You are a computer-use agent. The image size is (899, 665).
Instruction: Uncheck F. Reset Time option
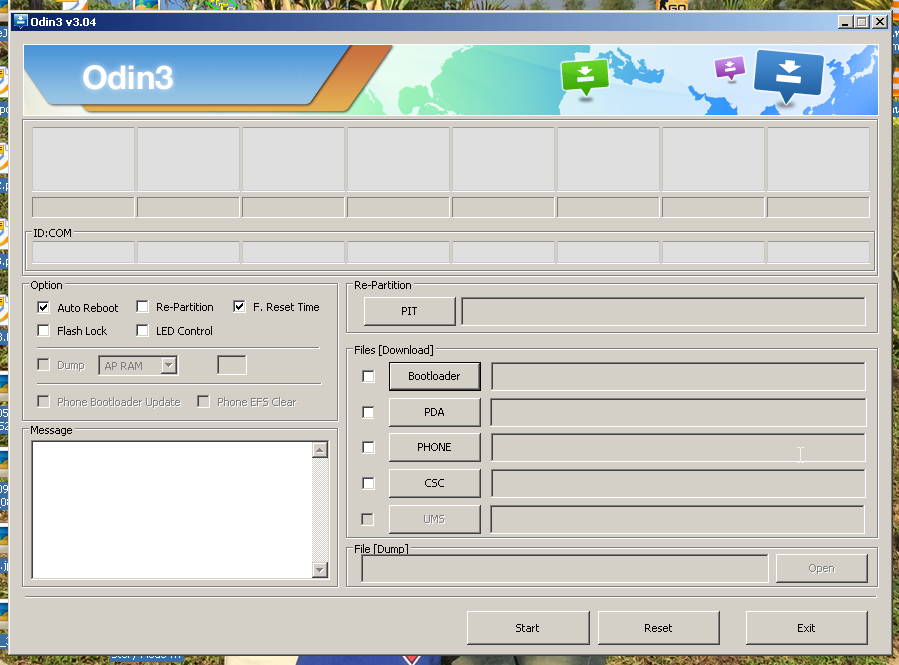(x=239, y=307)
